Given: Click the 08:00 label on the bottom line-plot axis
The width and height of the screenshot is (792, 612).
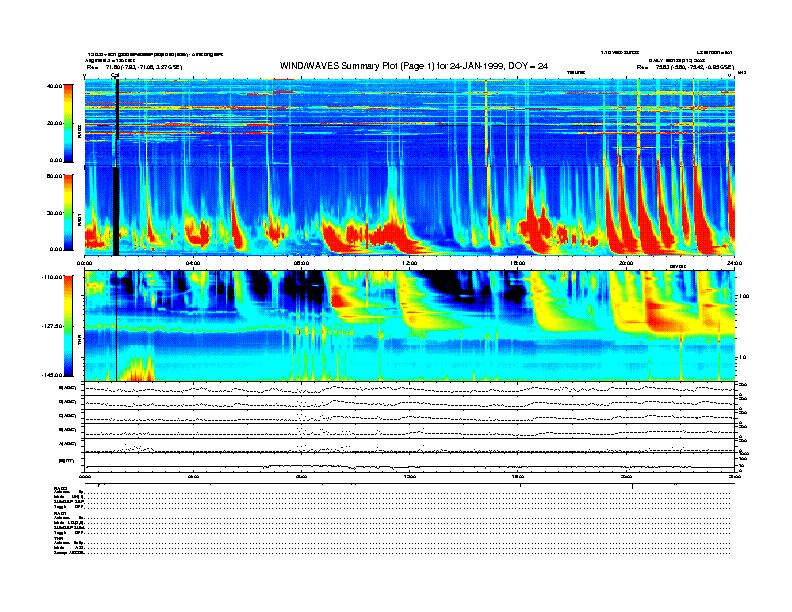Looking at the screenshot, I should pos(301,476).
